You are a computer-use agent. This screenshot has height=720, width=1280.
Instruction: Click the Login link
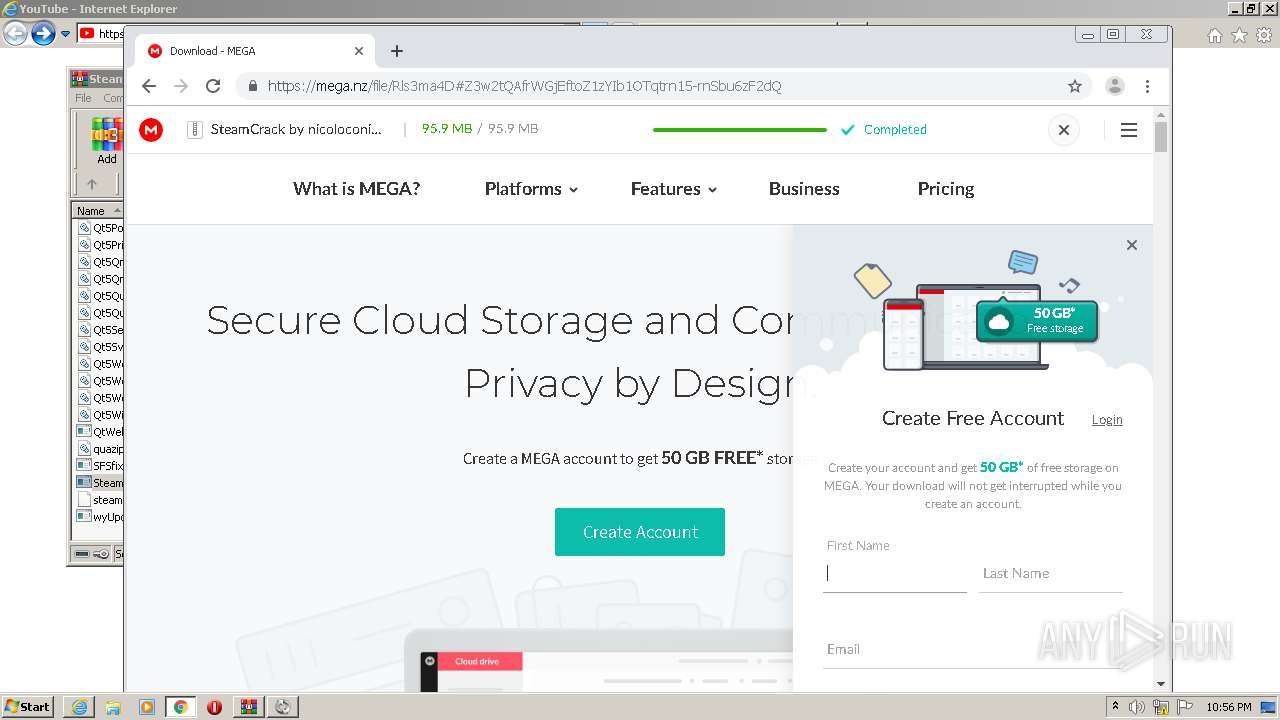pyautogui.click(x=1107, y=420)
